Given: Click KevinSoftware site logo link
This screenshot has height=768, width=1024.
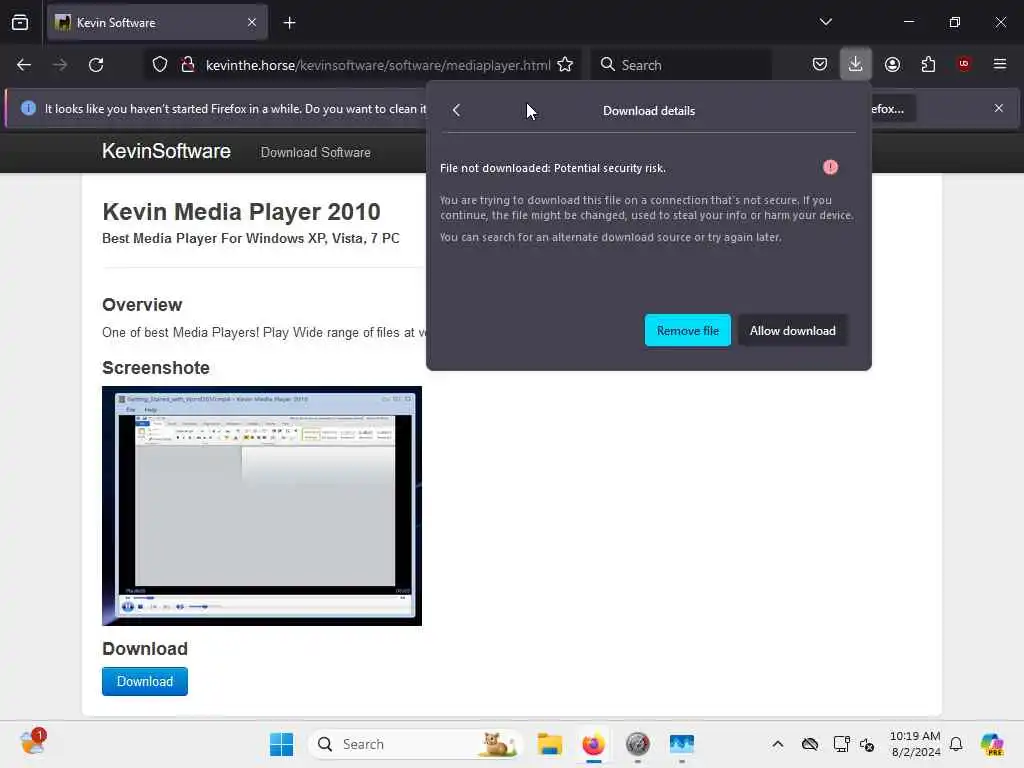Looking at the screenshot, I should [166, 152].
